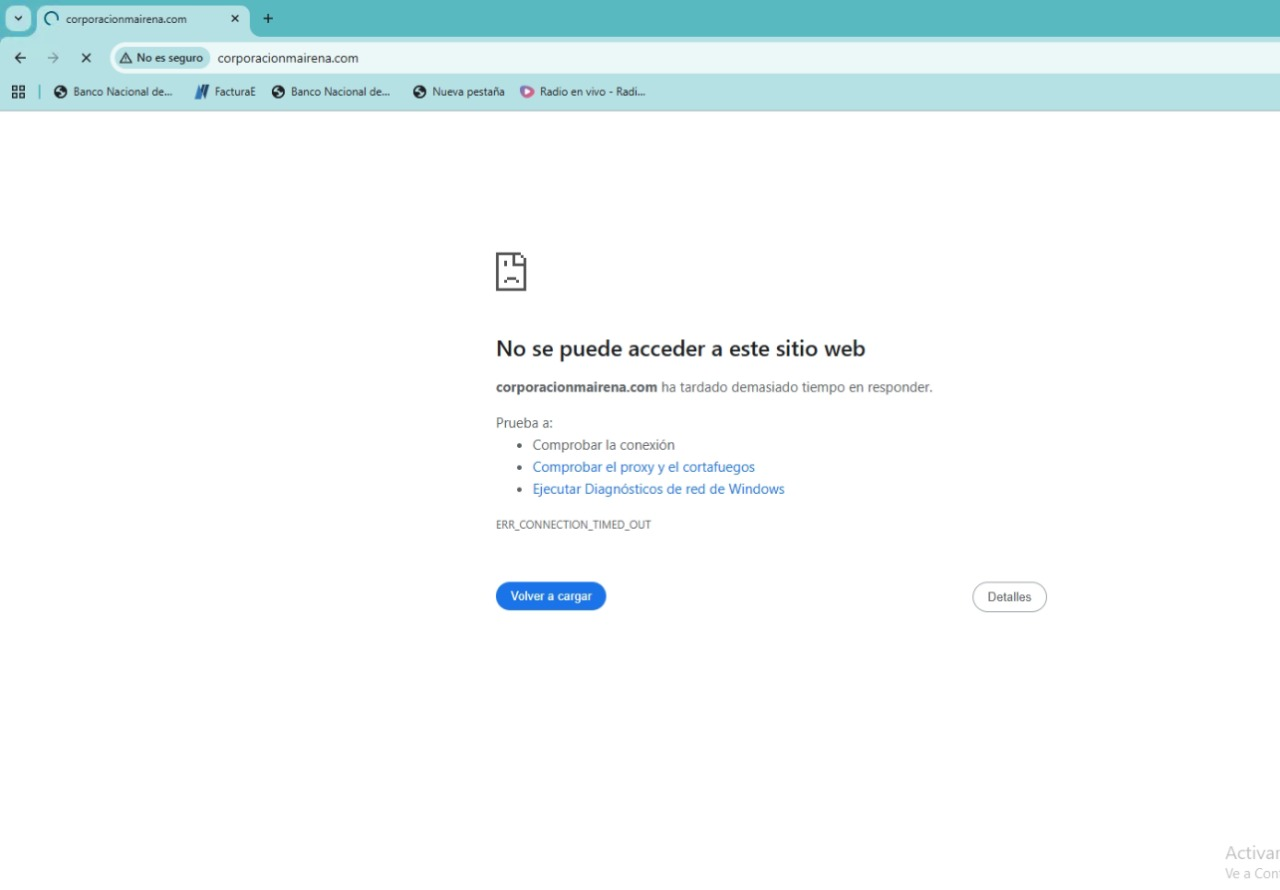Open the 'No es seguro' site info chip
The width and height of the screenshot is (1280, 890).
(161, 58)
